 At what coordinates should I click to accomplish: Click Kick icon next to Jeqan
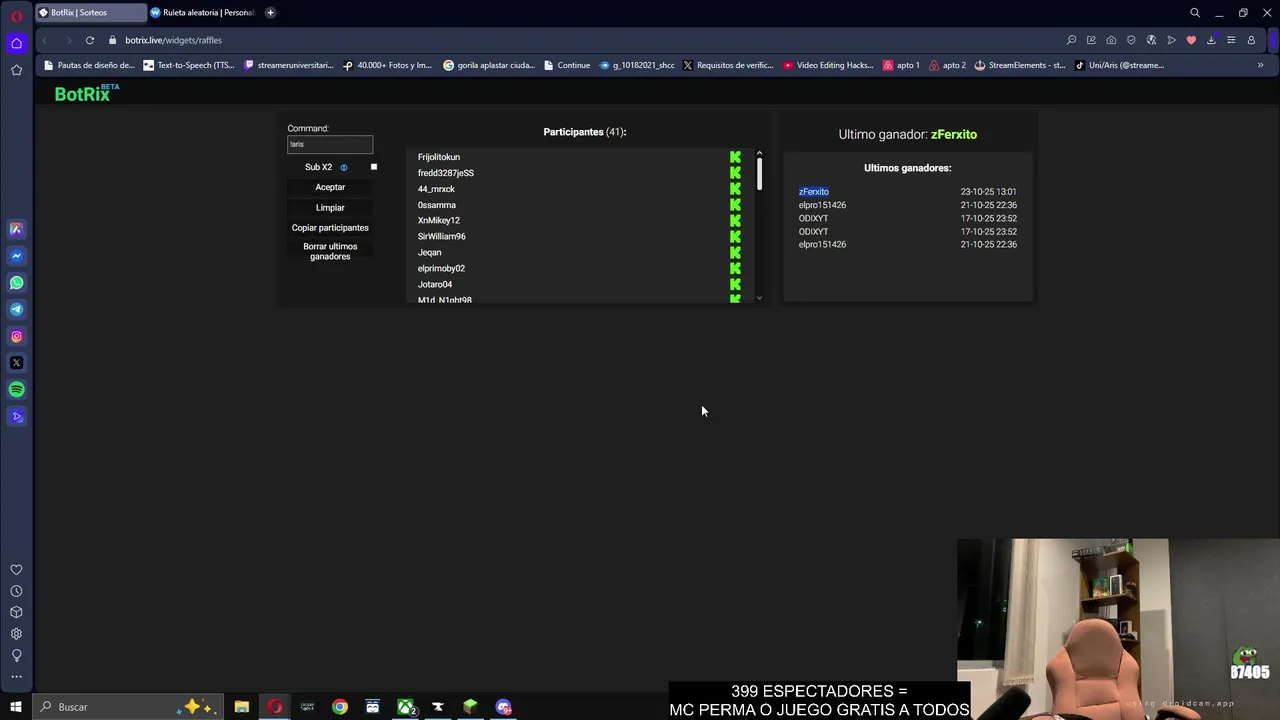(735, 253)
